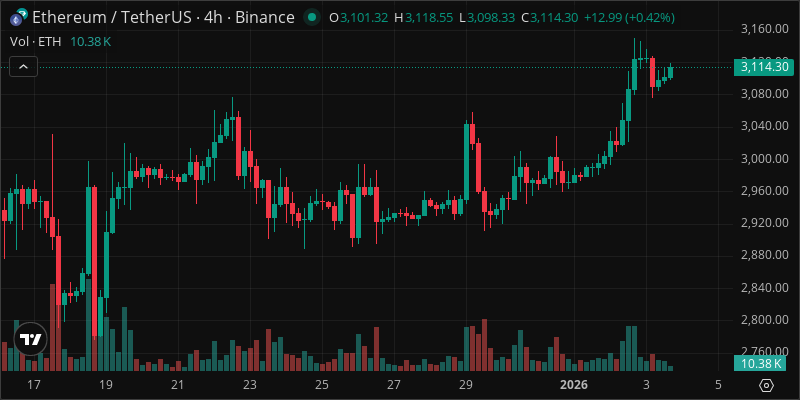The height and width of the screenshot is (400, 800).
Task: Click the 2026 year label on time axis
Action: pos(574,385)
